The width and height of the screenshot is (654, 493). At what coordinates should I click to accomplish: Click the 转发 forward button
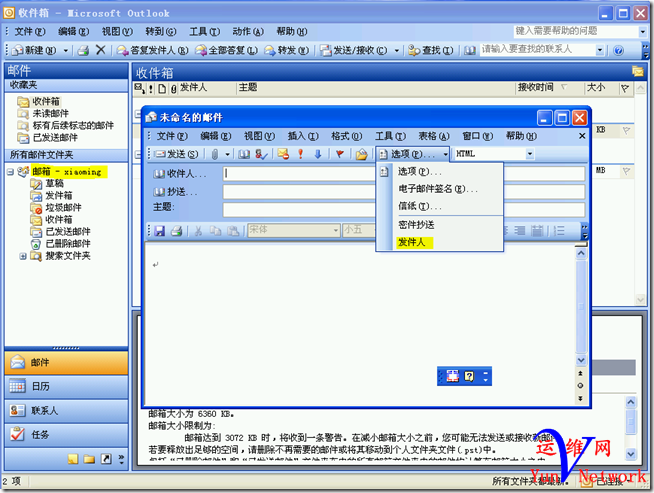click(287, 50)
